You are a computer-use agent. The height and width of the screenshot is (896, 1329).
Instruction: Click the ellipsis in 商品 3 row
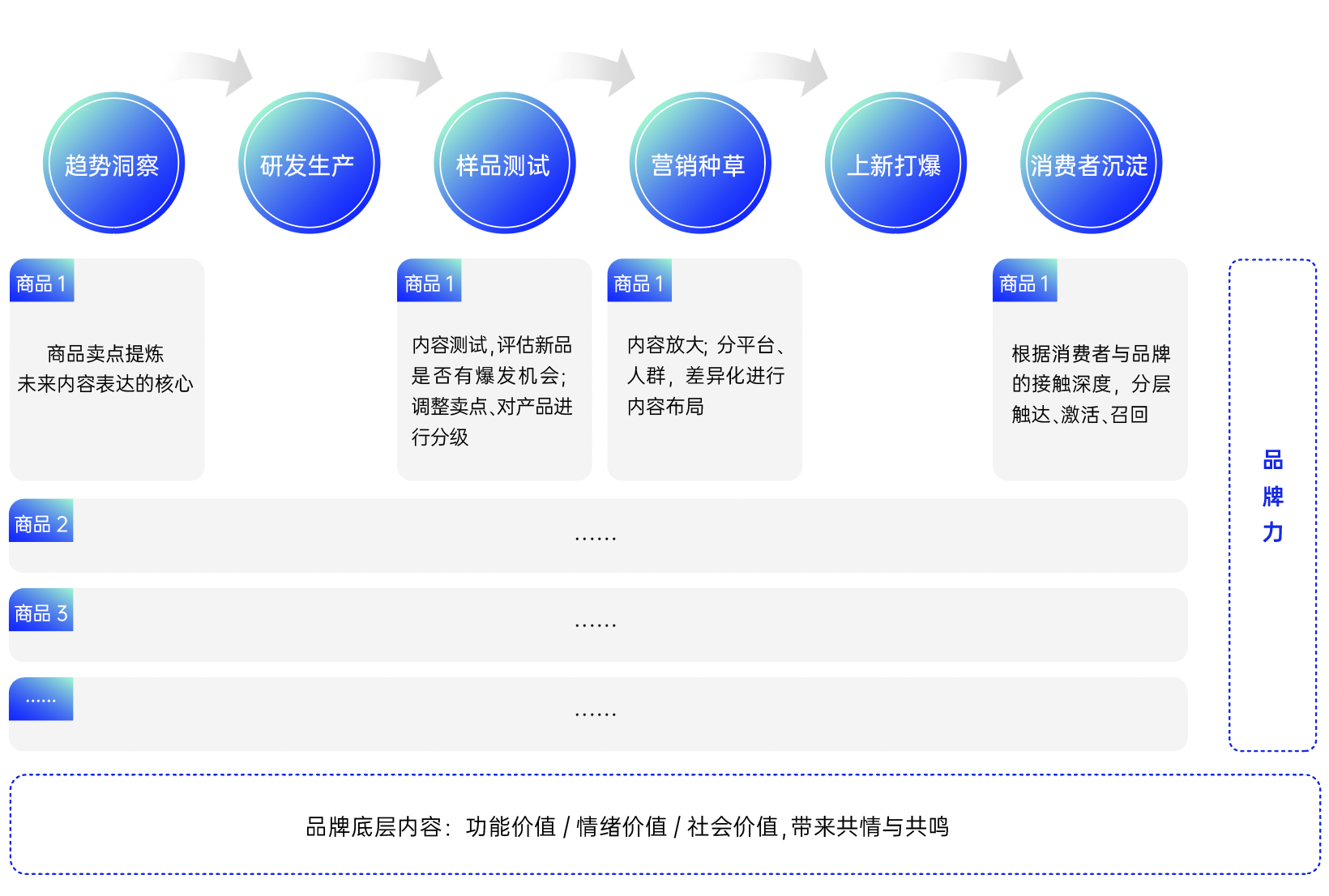click(x=596, y=625)
